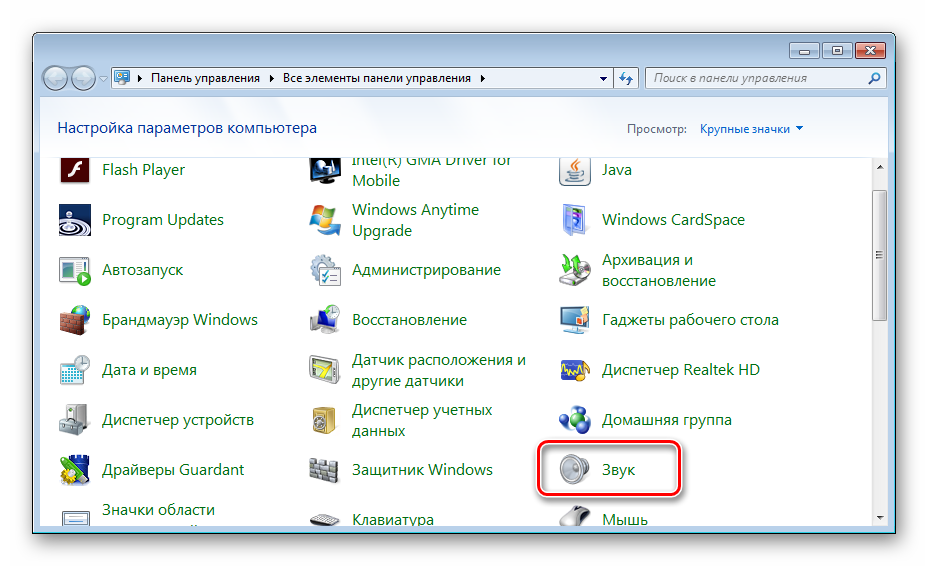928x566 pixels.
Task: Expand arrow after Панель управления breadcrumb
Action: point(272,78)
